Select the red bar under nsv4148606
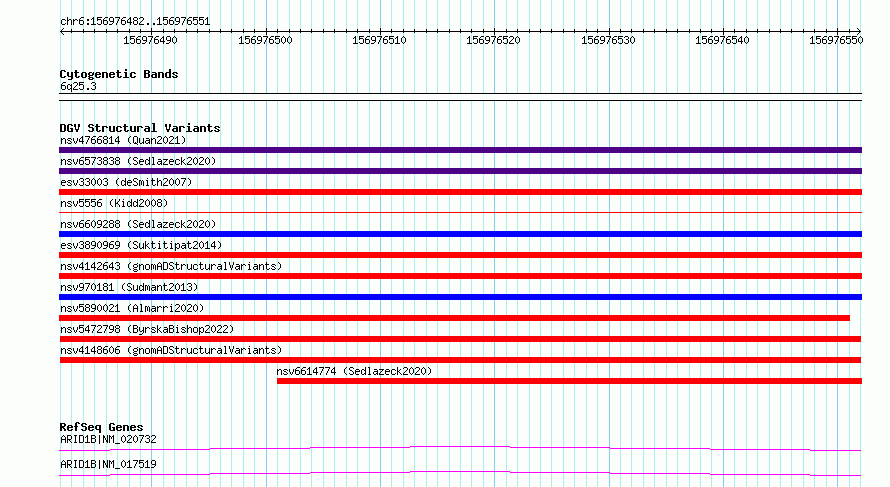The width and height of the screenshot is (890, 487). click(460, 360)
